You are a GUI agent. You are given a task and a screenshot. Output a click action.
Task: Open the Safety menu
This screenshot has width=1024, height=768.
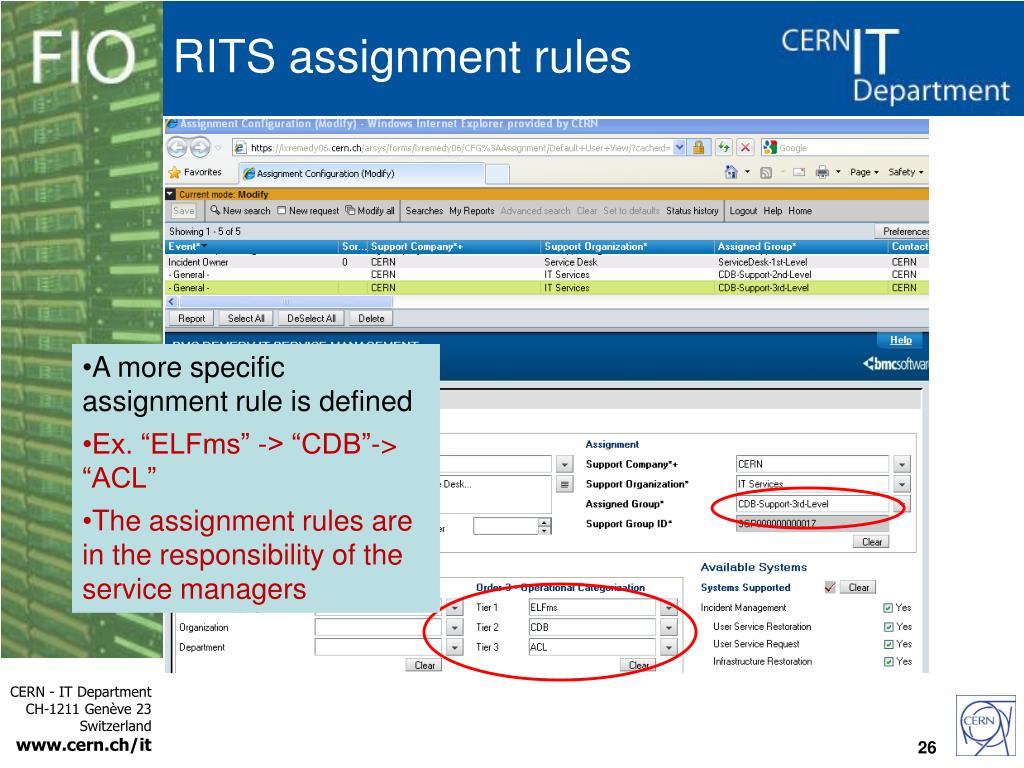(905, 172)
